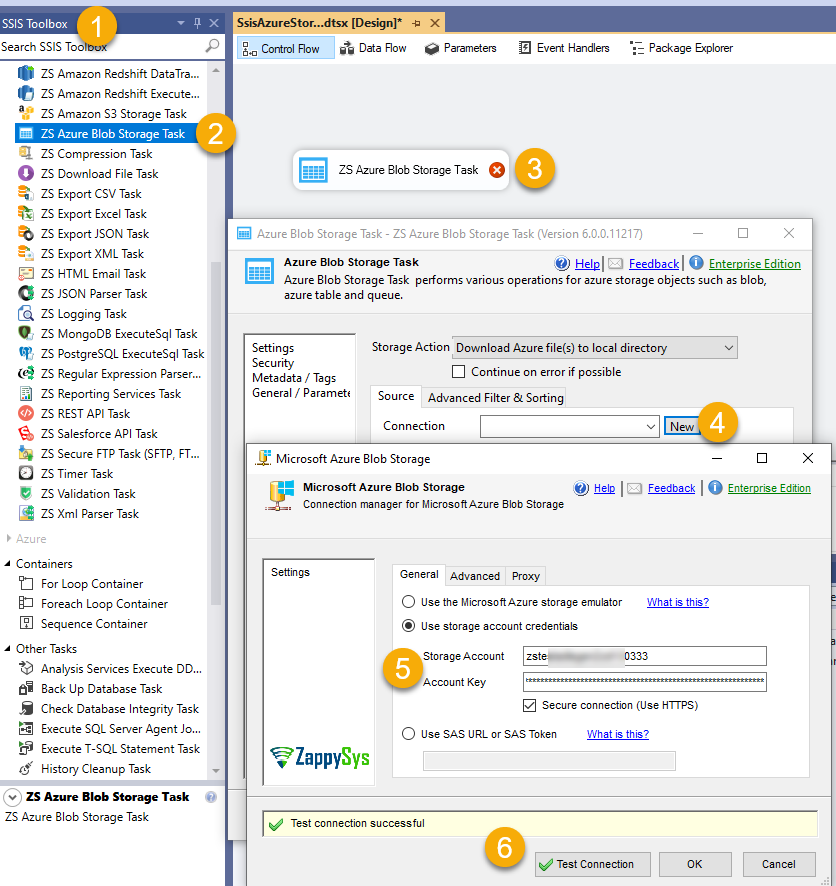Pick the ZS Export Excel Task icon
This screenshot has height=886, width=836.
point(26,214)
